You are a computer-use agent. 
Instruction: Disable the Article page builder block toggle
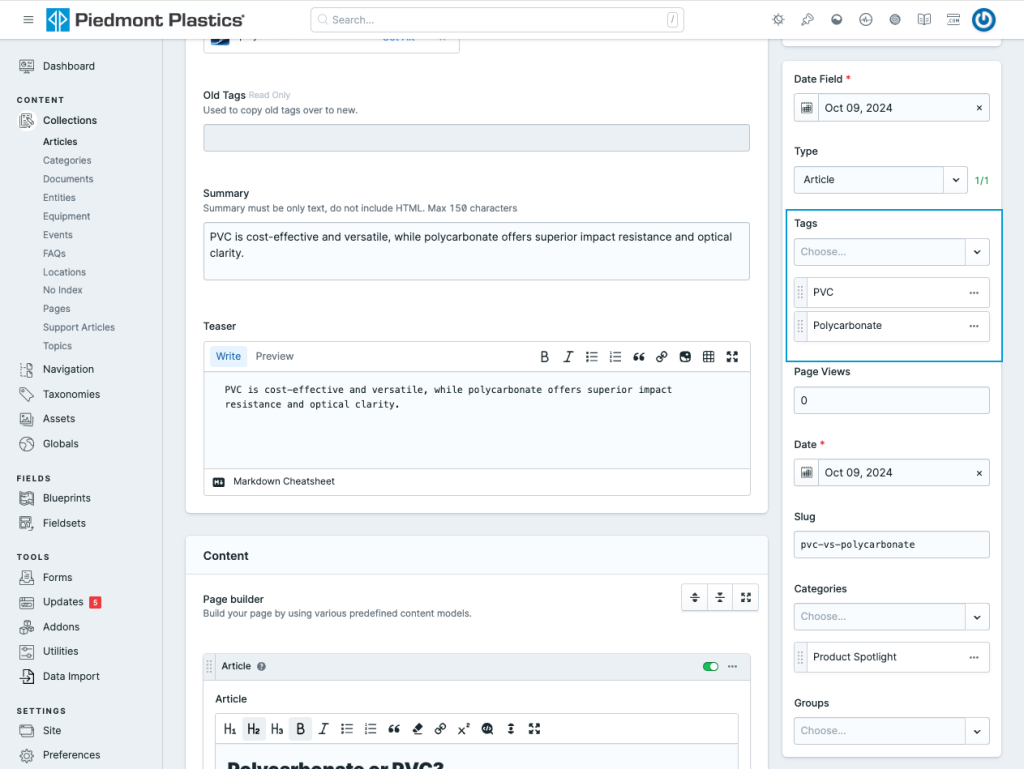[x=710, y=666]
